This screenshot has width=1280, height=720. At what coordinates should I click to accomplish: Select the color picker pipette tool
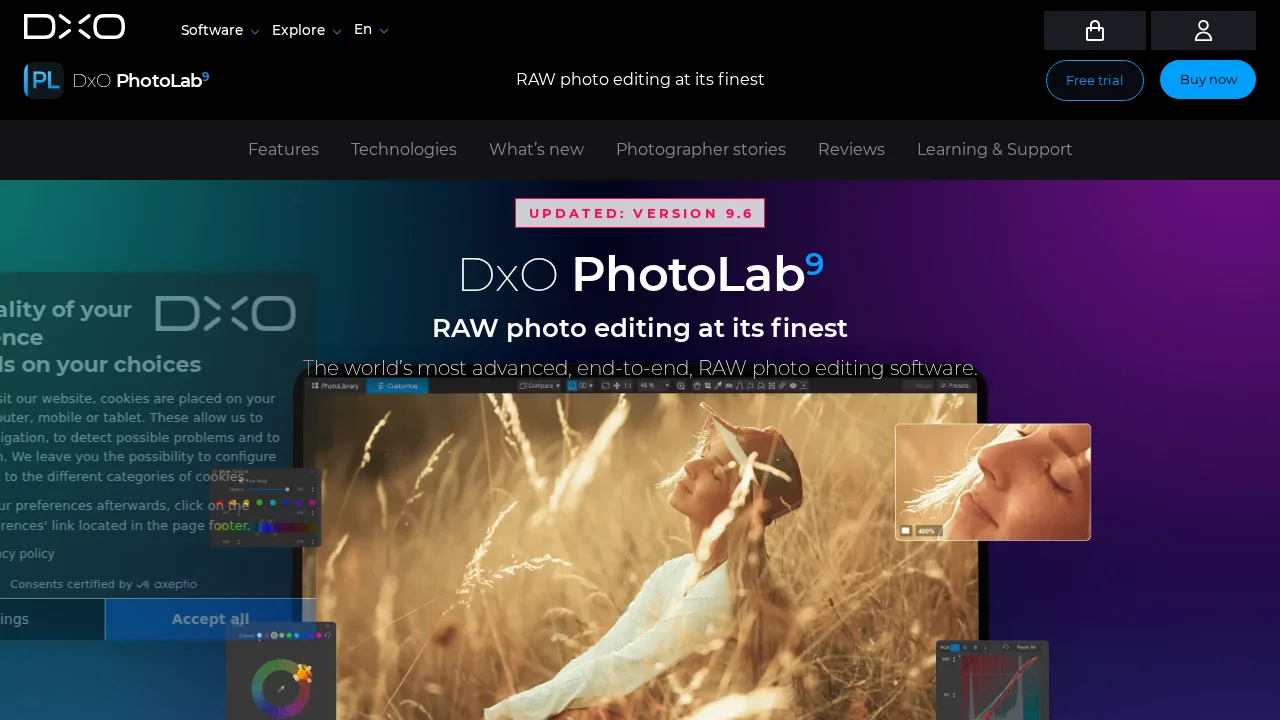pos(718,385)
